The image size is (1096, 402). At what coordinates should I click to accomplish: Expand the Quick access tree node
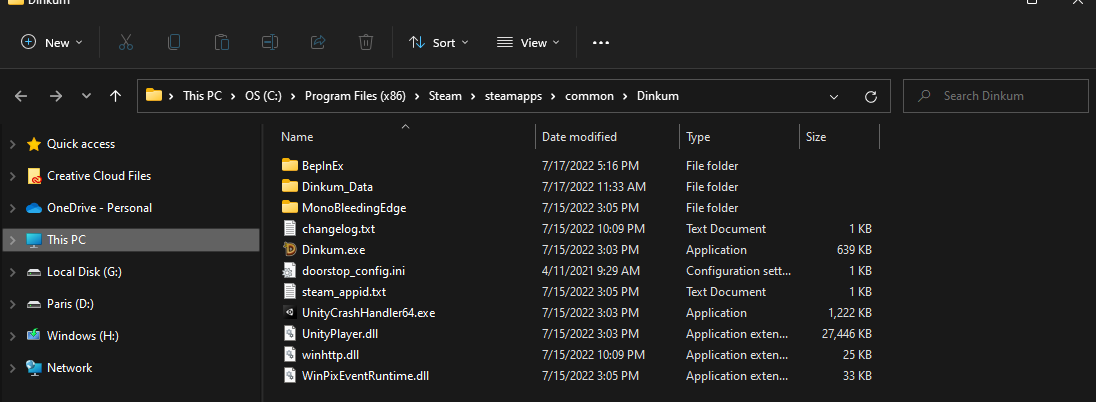coord(12,144)
